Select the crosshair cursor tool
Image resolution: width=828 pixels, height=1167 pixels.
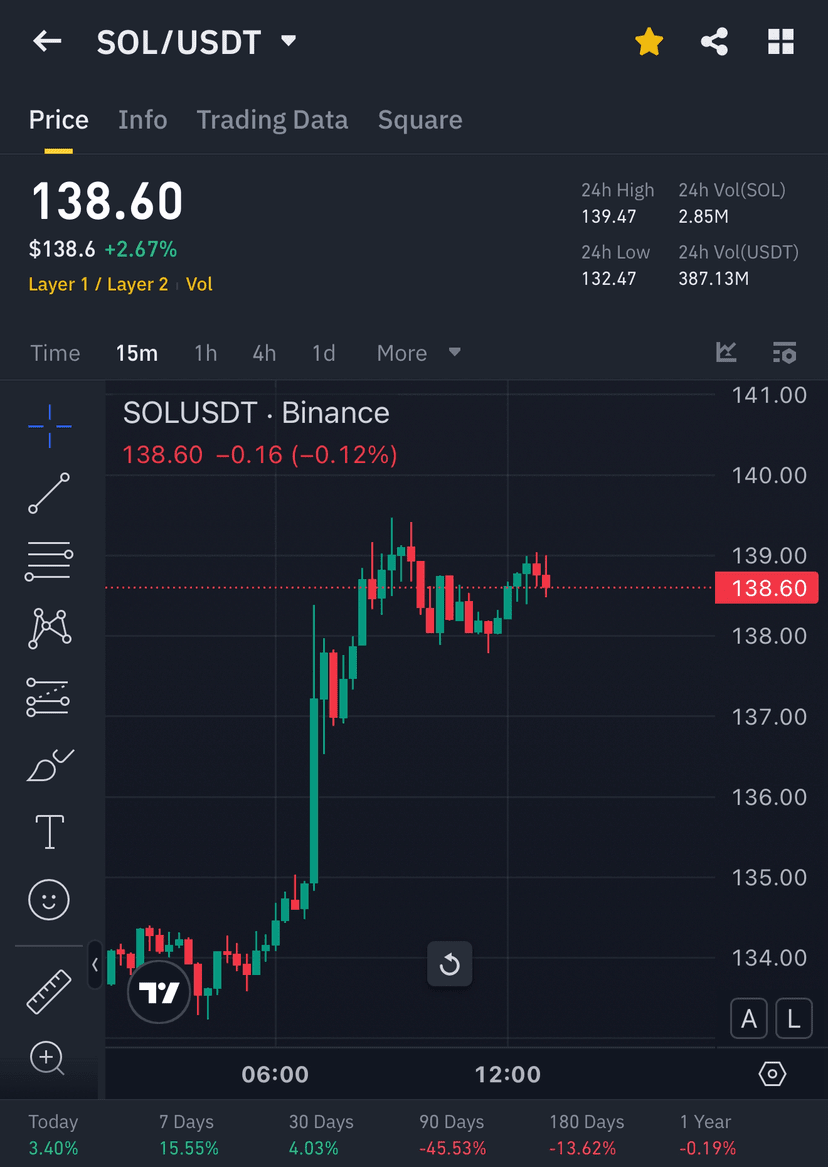pyautogui.click(x=50, y=426)
